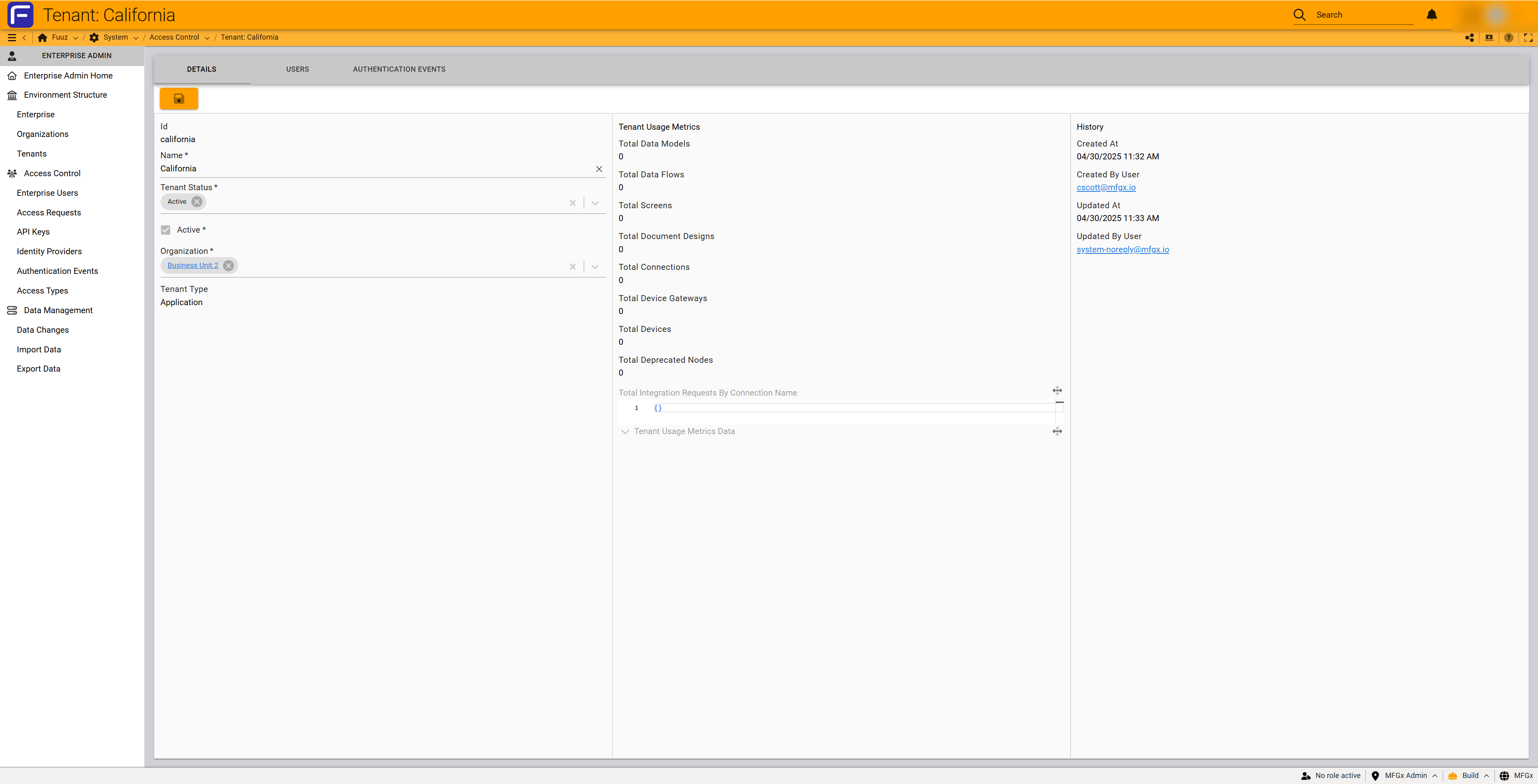Open the MFGx Admin menu chevron

(1435, 776)
